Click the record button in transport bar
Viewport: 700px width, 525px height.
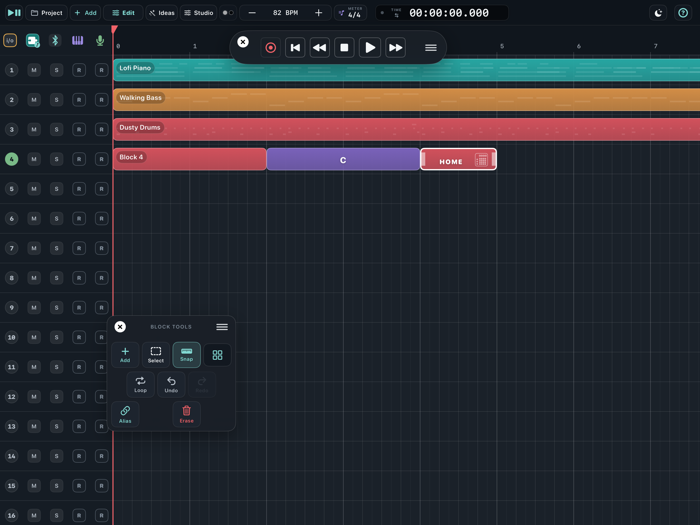[x=271, y=48]
